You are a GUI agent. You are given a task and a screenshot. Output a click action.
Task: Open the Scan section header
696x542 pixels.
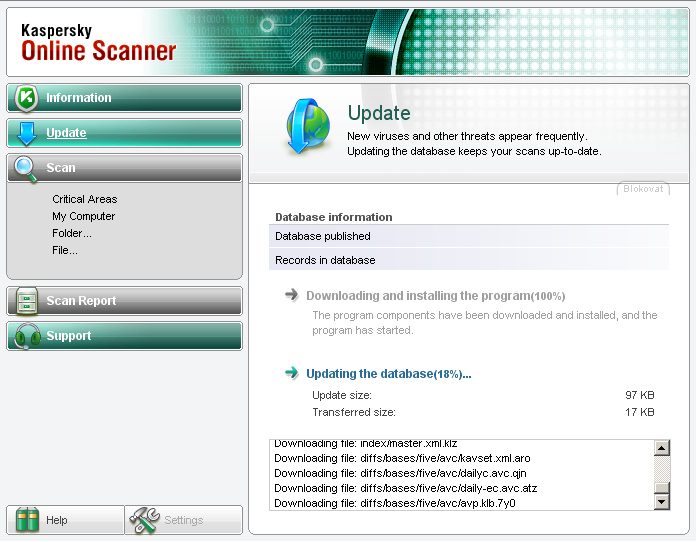coord(124,168)
